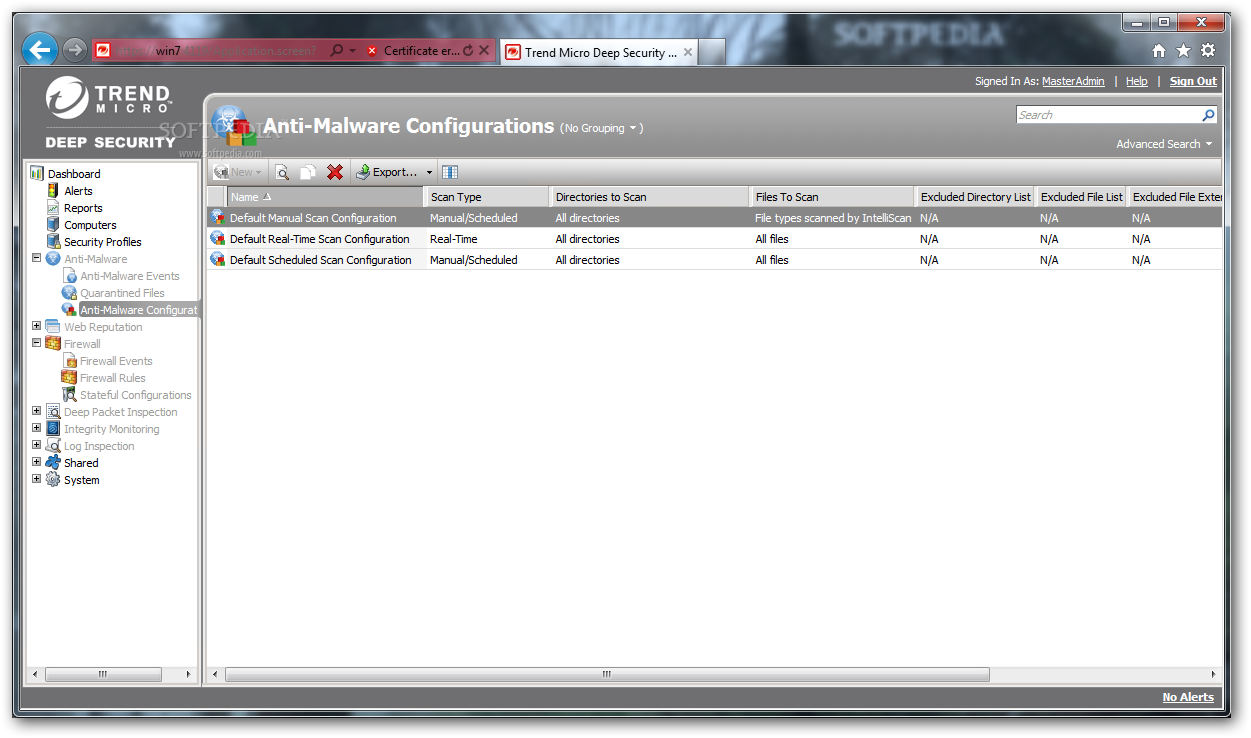
Task: Sort by Files To Scan header
Action: point(832,197)
